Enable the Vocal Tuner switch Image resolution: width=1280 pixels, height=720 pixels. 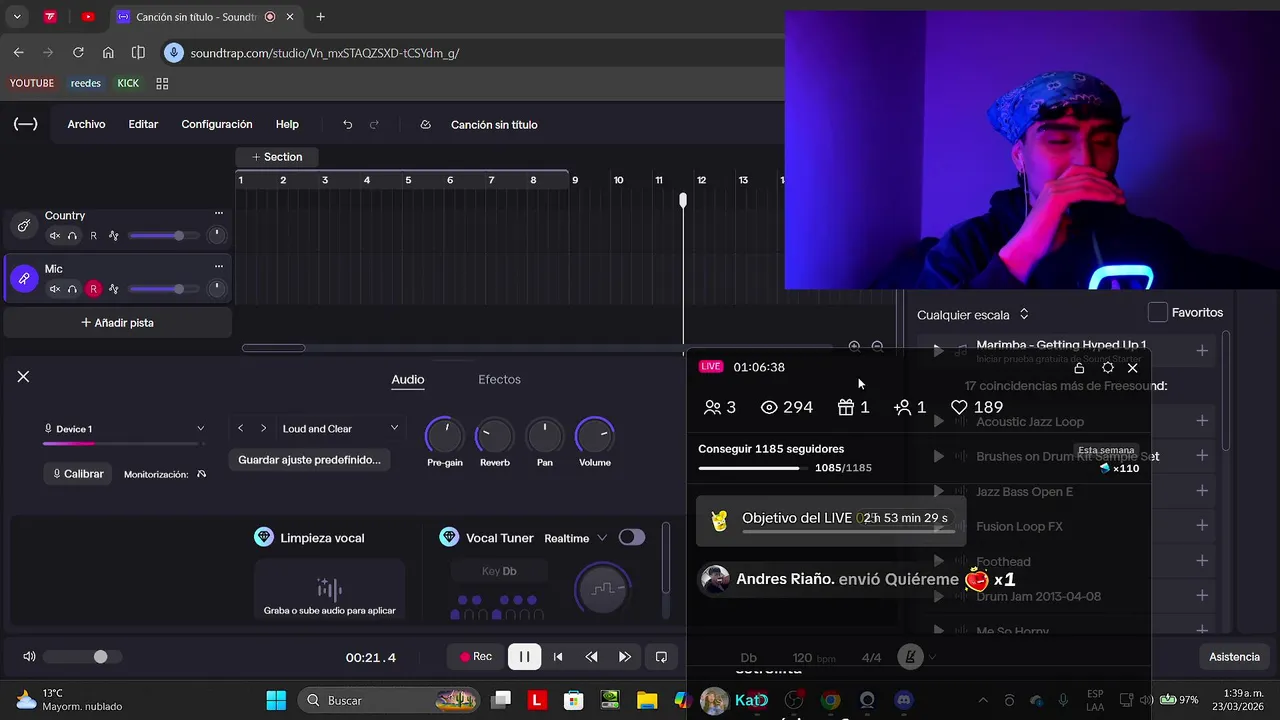pos(632,537)
